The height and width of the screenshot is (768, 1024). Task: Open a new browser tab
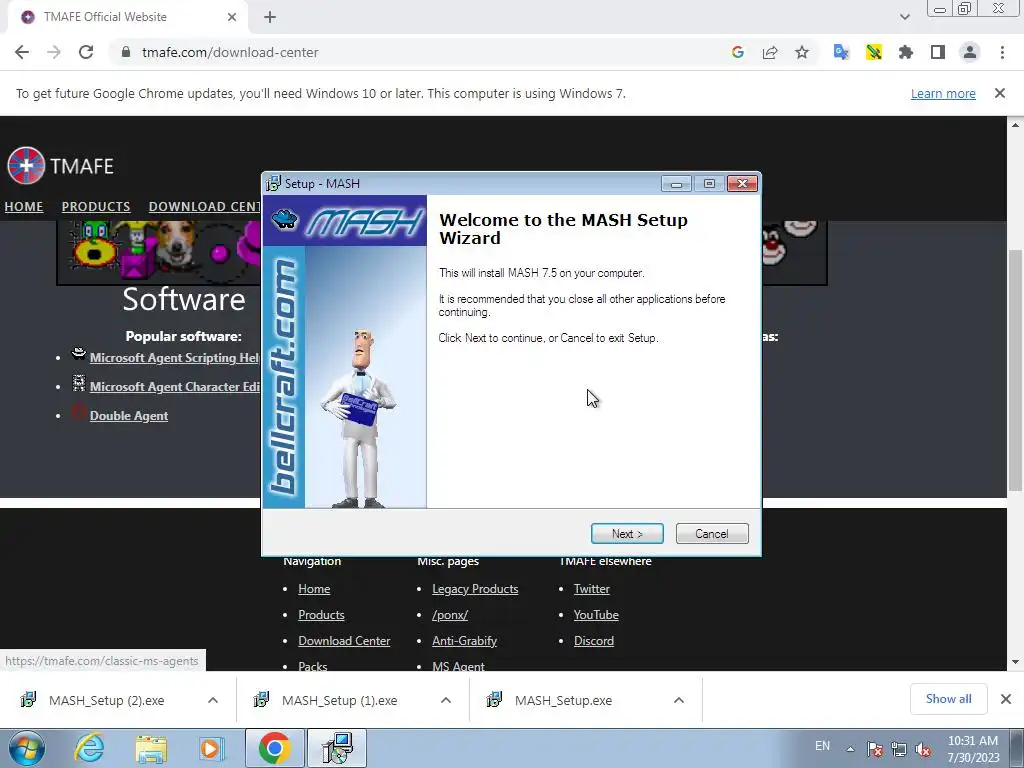270,18
